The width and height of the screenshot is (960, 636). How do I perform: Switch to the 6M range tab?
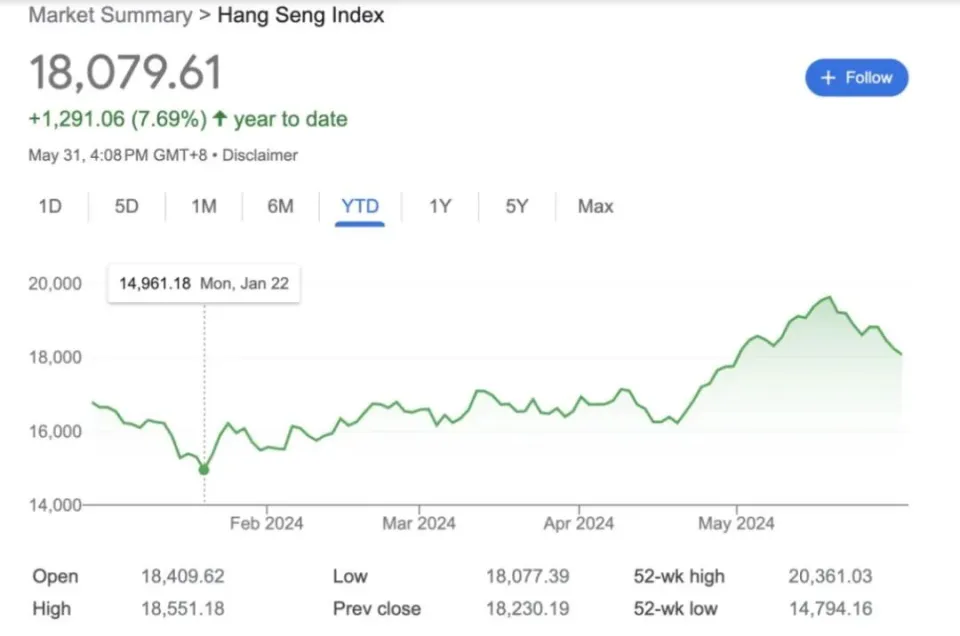[x=280, y=206]
